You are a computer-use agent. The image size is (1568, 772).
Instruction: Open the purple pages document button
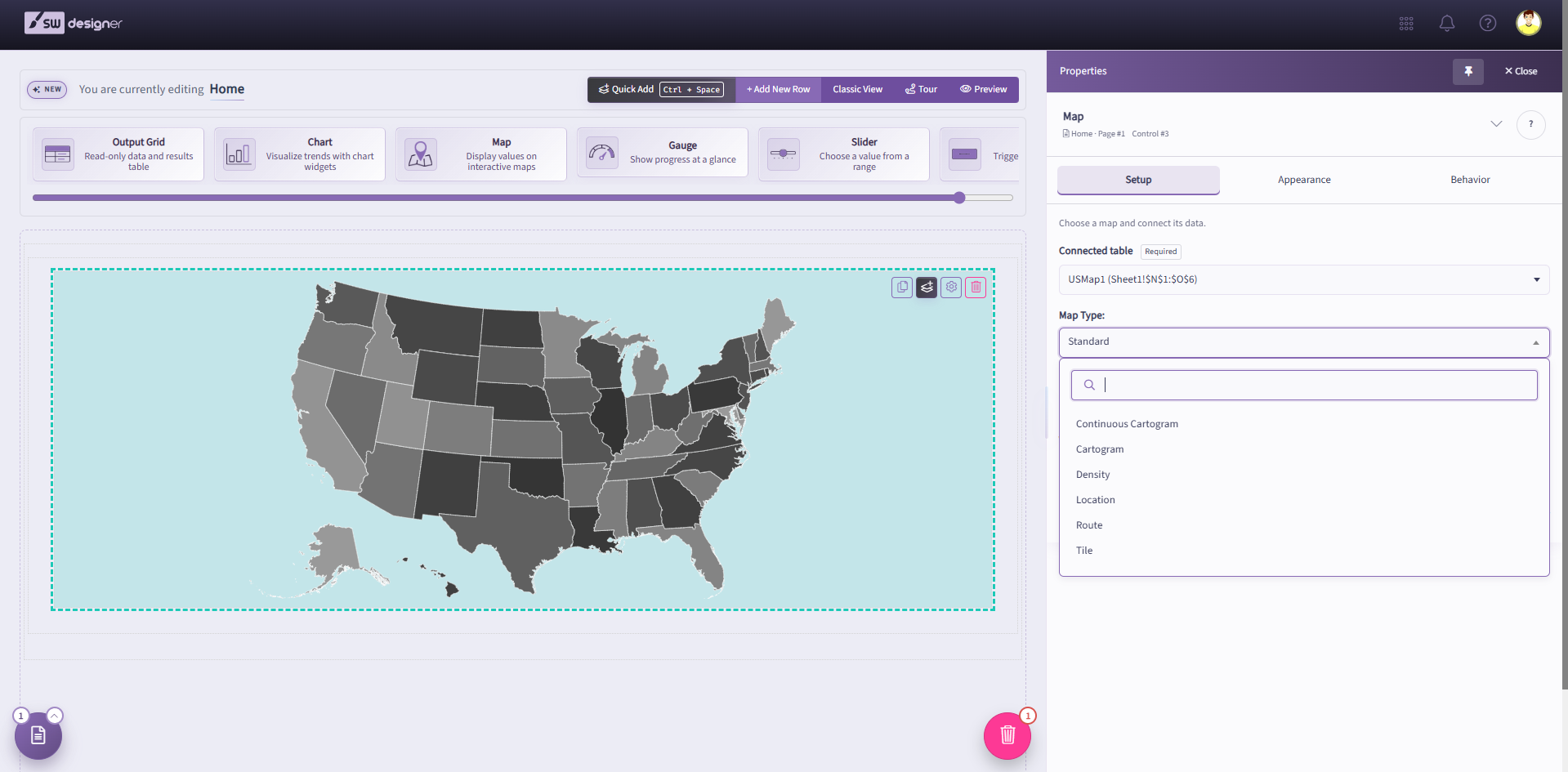(x=38, y=735)
